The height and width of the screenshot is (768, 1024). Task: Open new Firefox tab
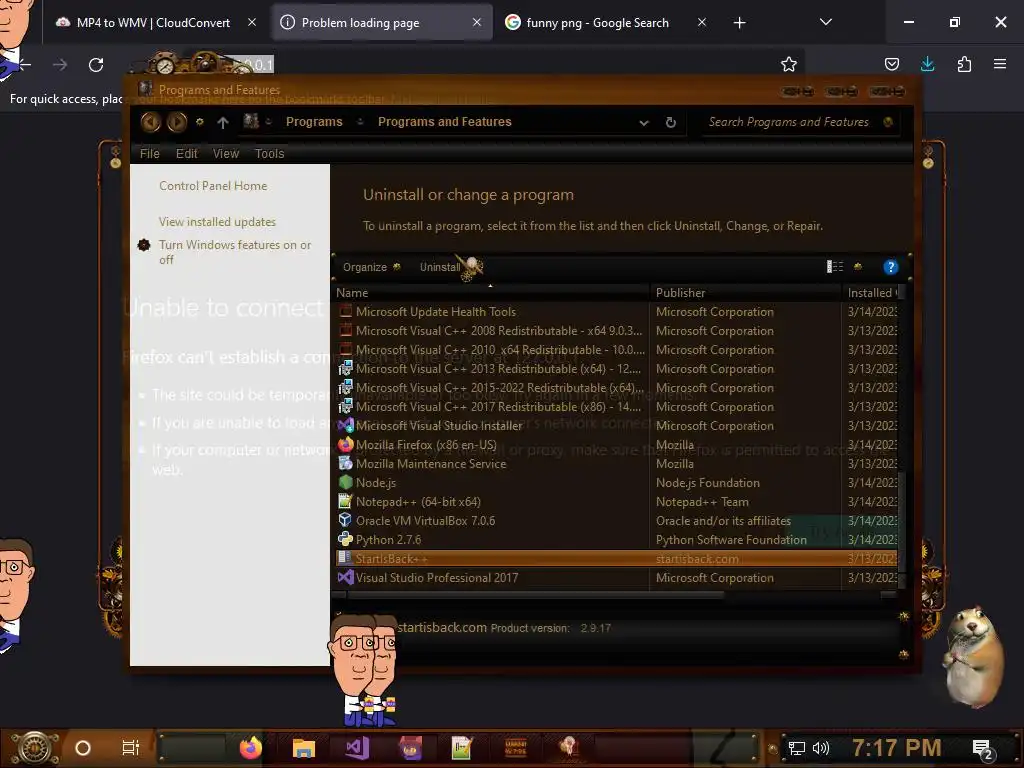click(x=739, y=23)
